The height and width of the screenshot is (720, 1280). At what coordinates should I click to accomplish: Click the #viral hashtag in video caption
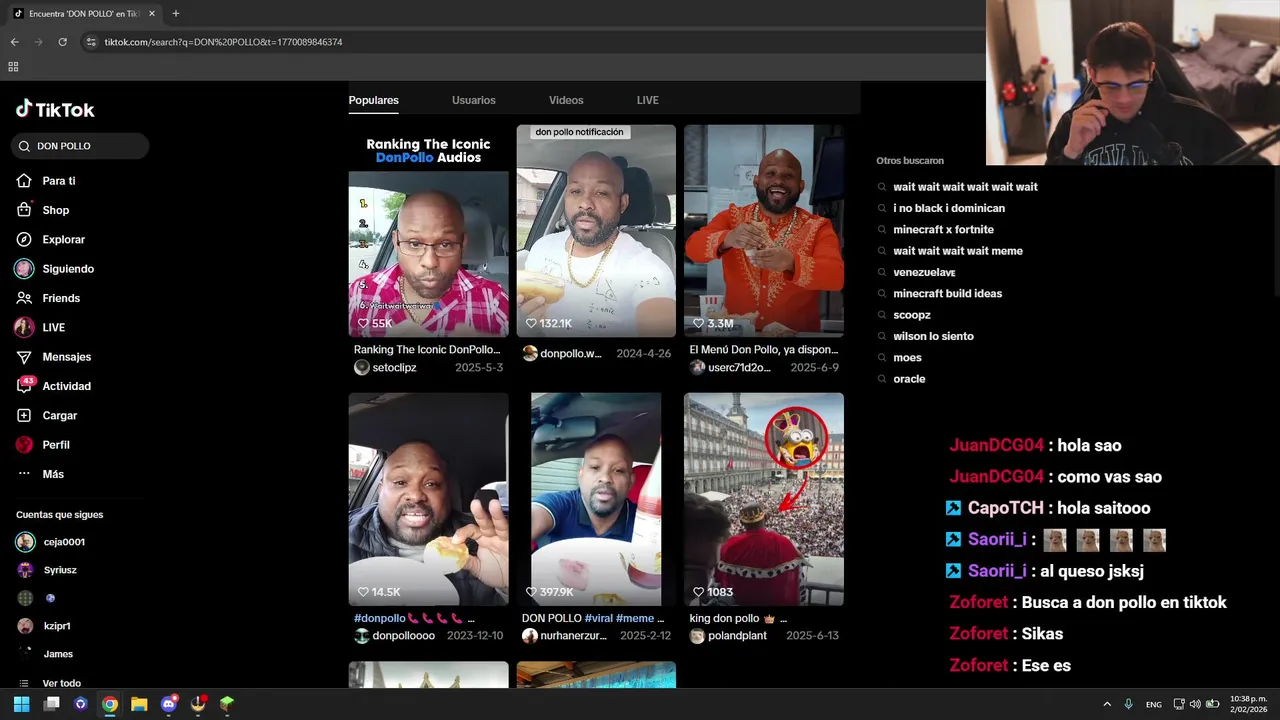click(598, 619)
